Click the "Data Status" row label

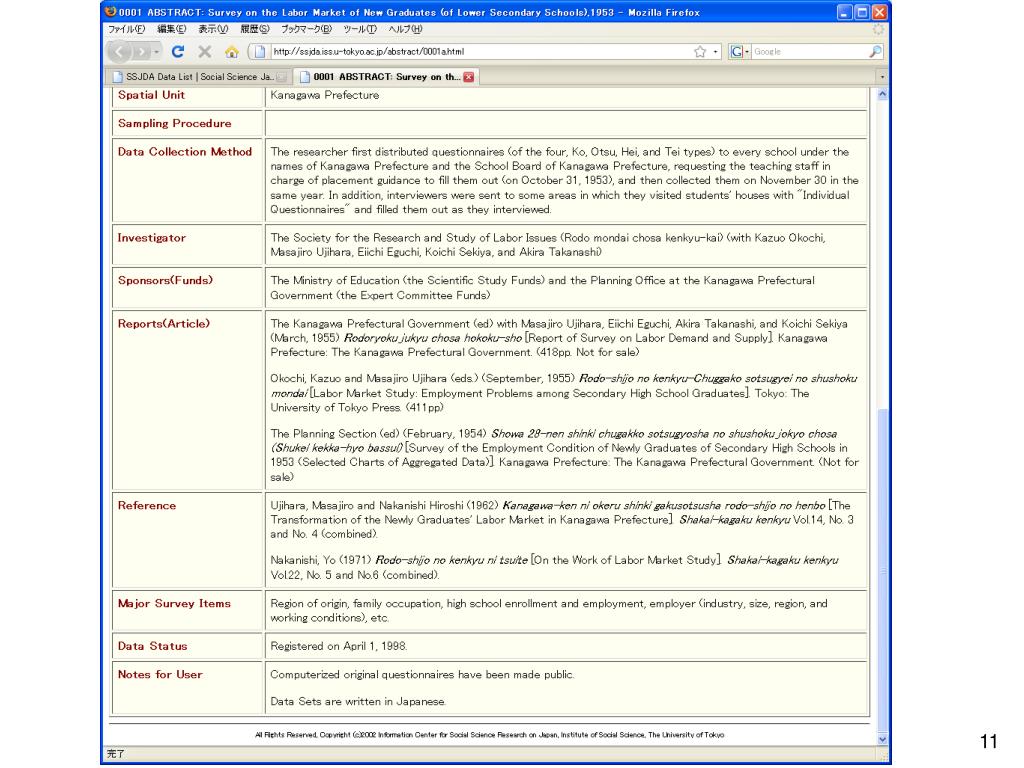tap(152, 646)
